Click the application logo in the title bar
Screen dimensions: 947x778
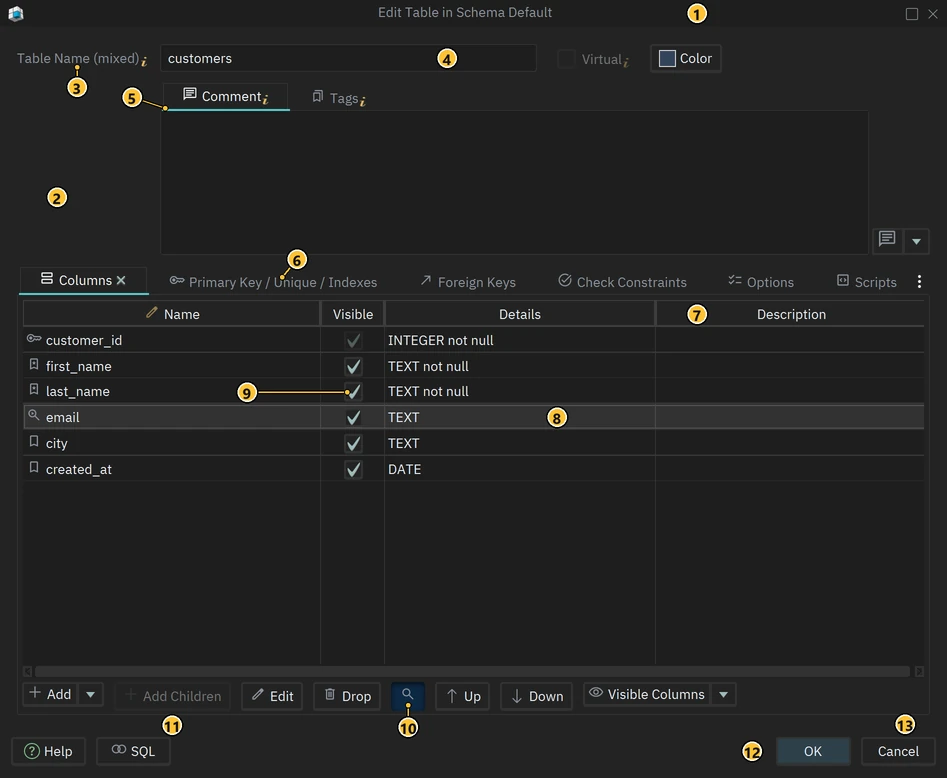click(16, 13)
